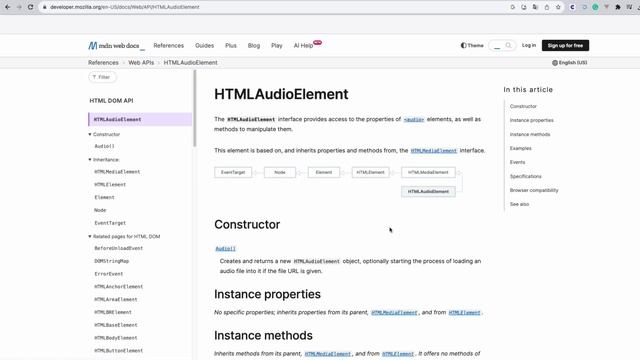640x360 pixels.
Task: Go to the Blog page
Action: click(253, 45)
